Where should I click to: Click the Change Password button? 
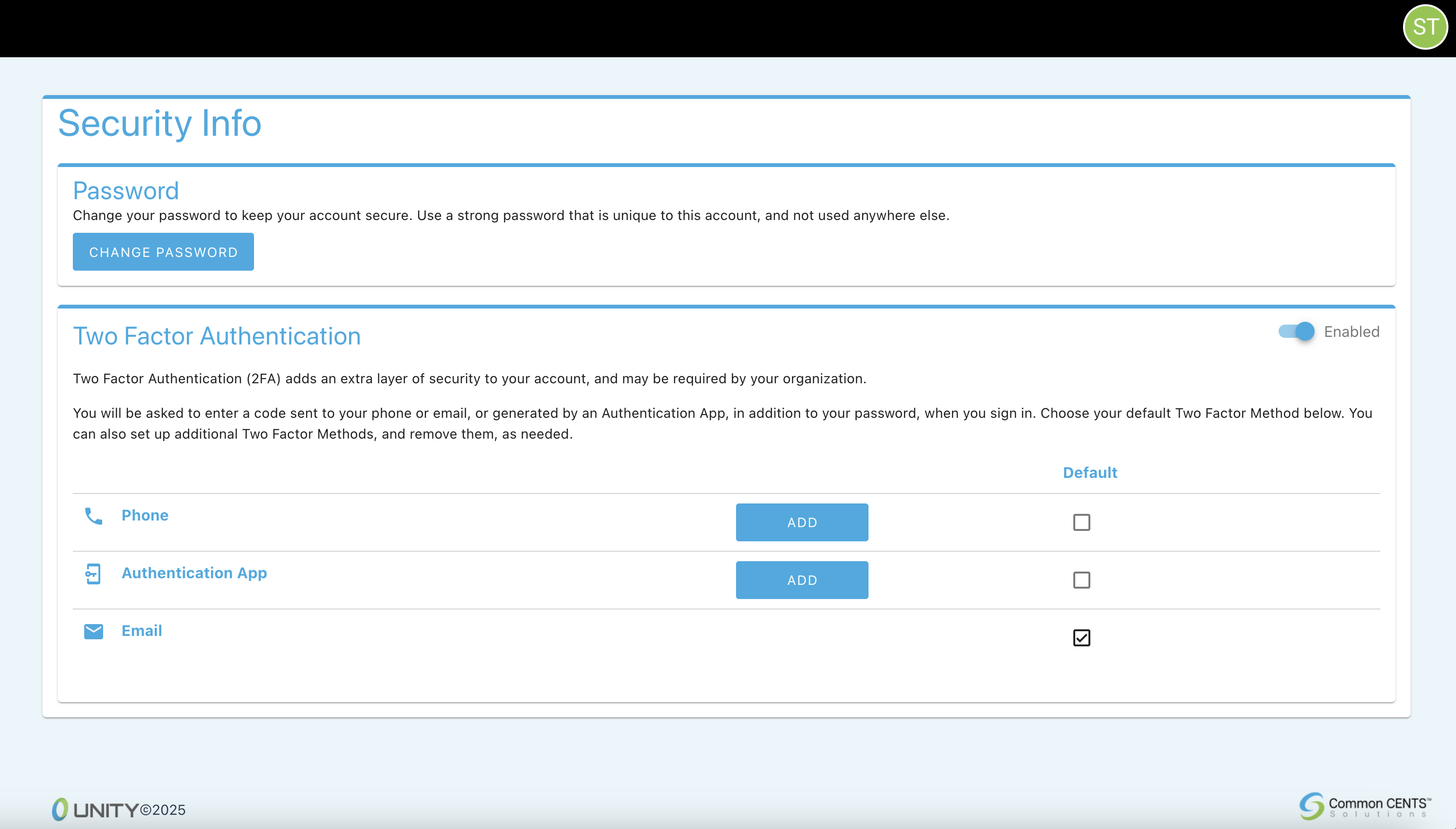163,252
